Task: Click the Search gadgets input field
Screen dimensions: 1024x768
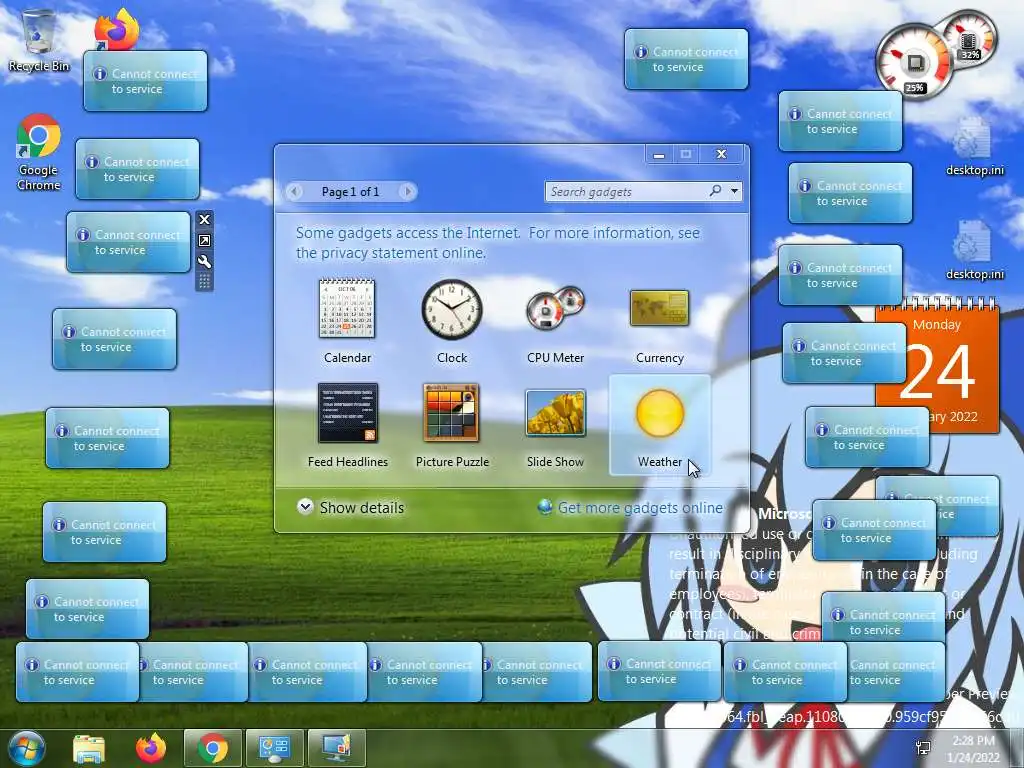Action: [x=627, y=191]
